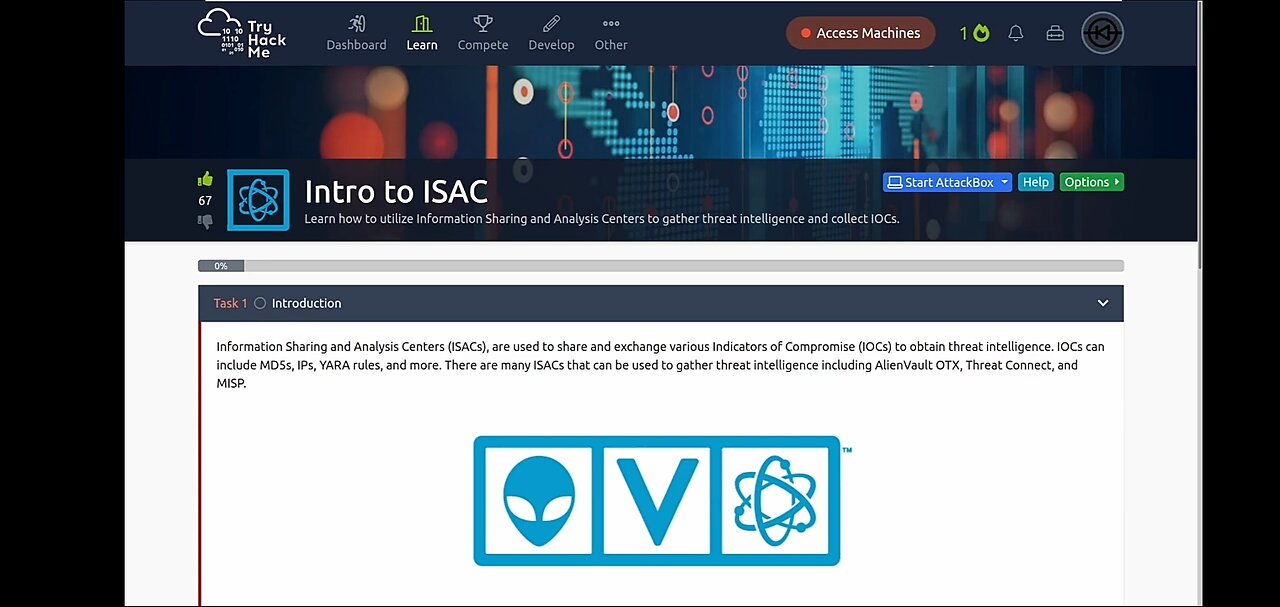This screenshot has height=607, width=1280.
Task: Downvote the room with thumbs down
Action: tap(205, 221)
